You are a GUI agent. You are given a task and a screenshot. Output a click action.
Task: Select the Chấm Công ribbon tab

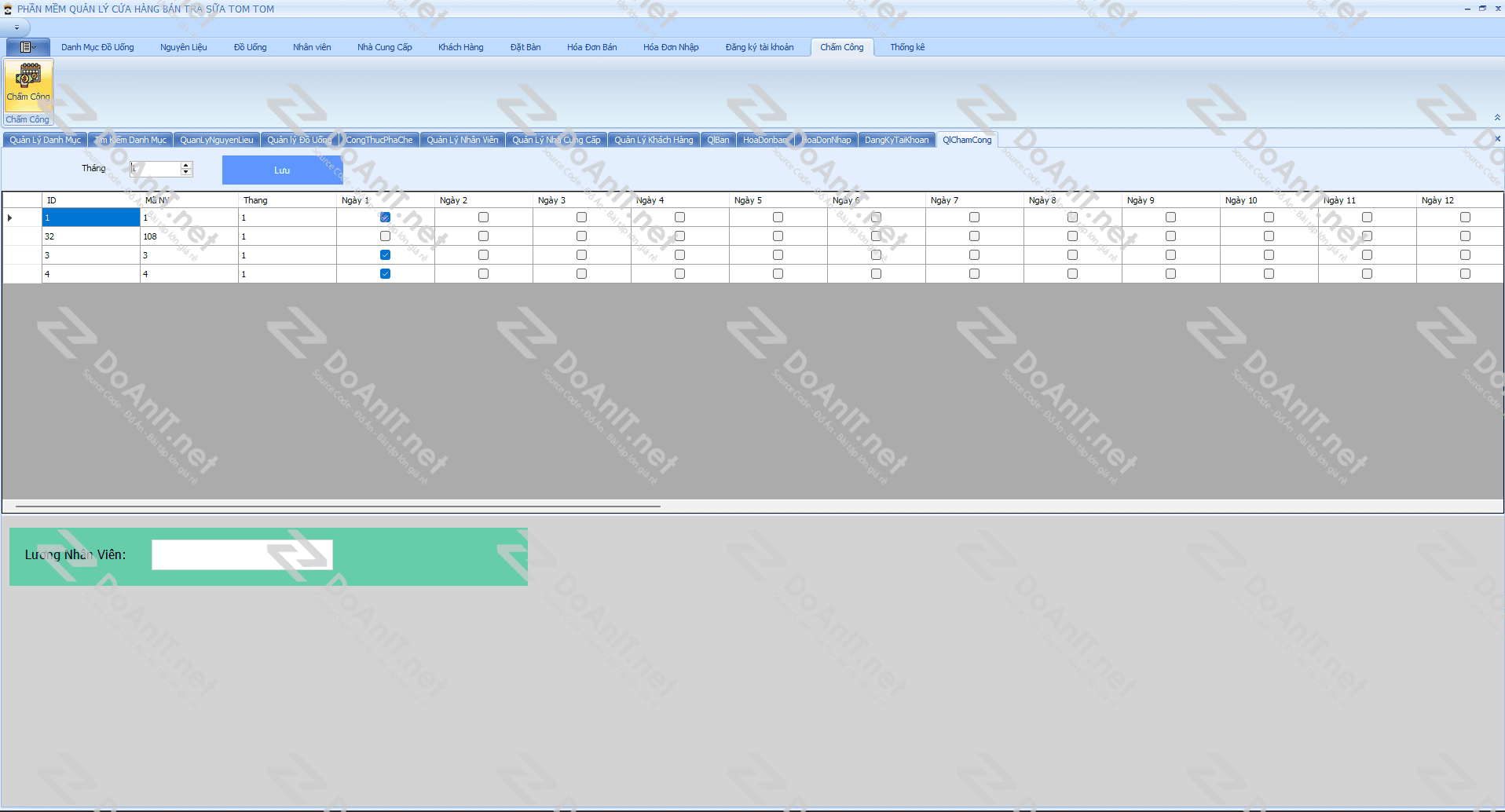point(842,47)
